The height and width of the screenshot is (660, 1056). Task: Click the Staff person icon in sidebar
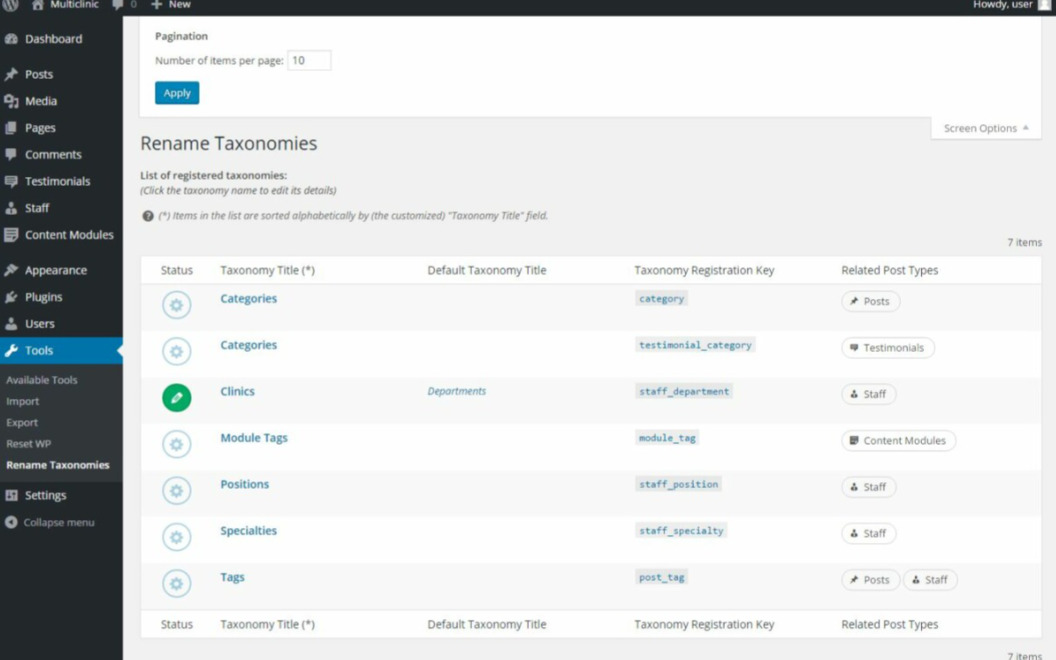tap(11, 208)
